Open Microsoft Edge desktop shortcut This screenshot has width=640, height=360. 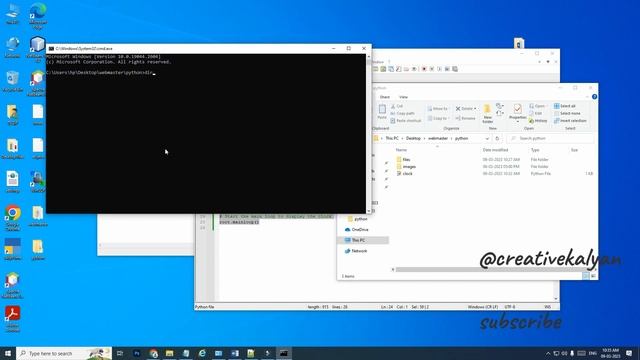coord(38,16)
